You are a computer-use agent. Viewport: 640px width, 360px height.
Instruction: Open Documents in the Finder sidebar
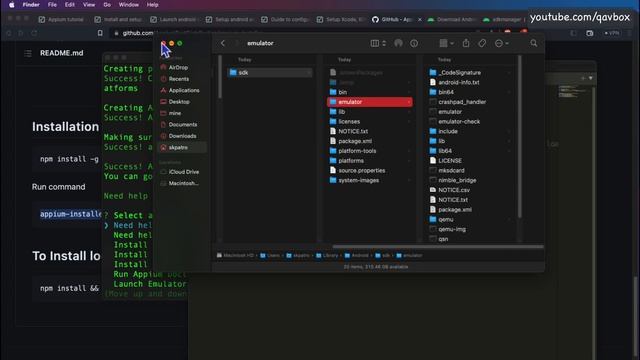(182, 124)
